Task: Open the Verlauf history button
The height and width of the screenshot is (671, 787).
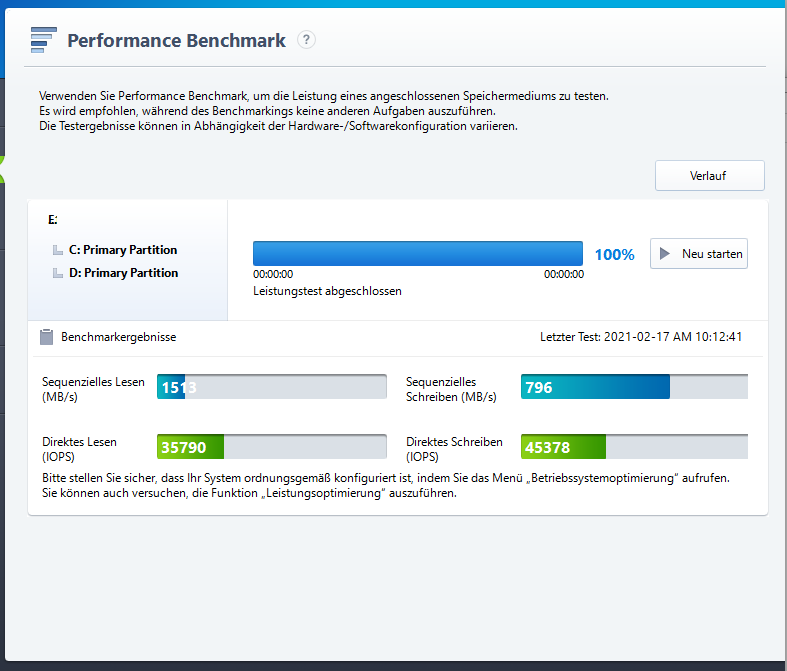Action: point(709,175)
